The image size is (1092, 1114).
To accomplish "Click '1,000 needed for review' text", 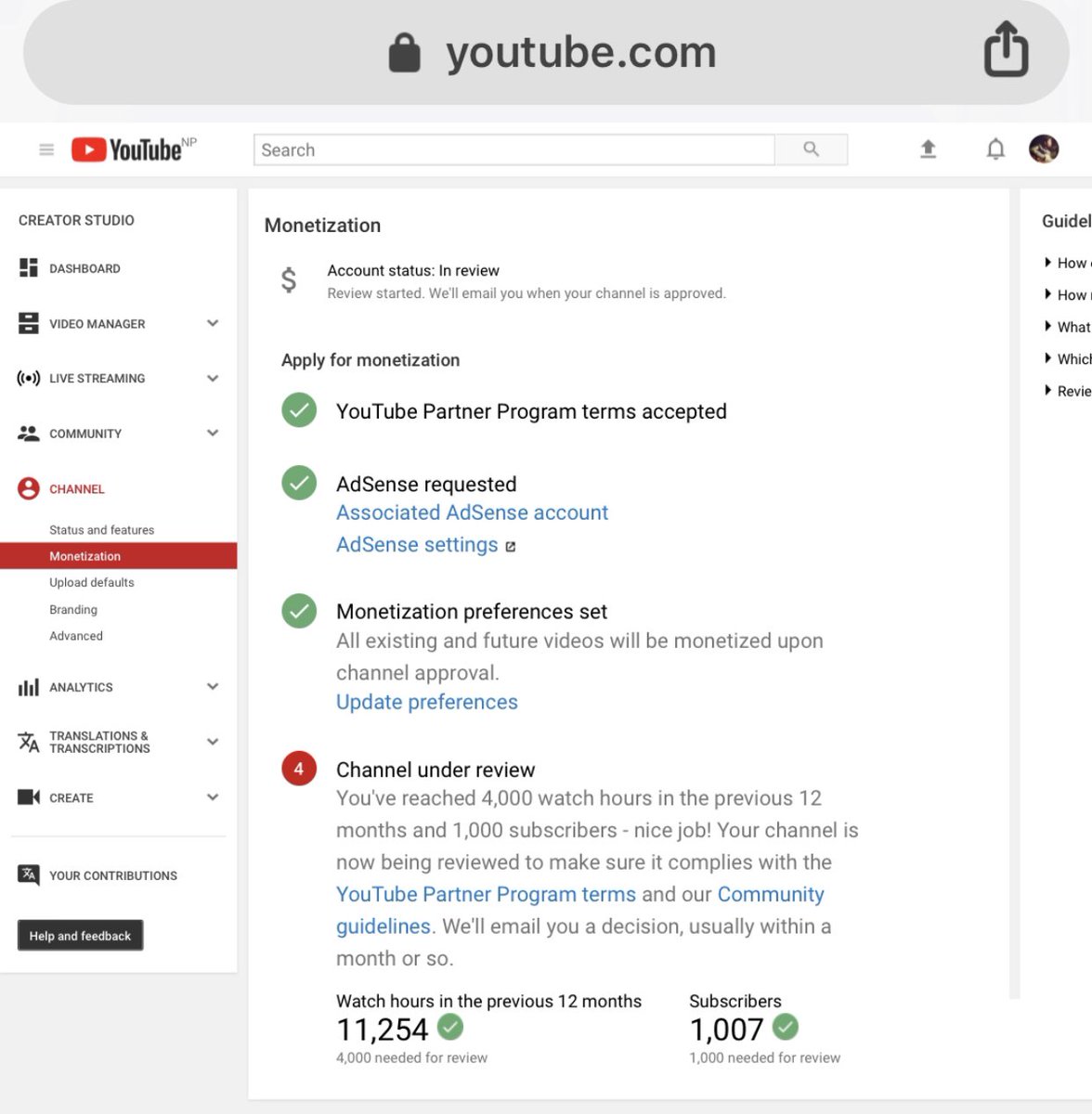I will coord(764,1057).
